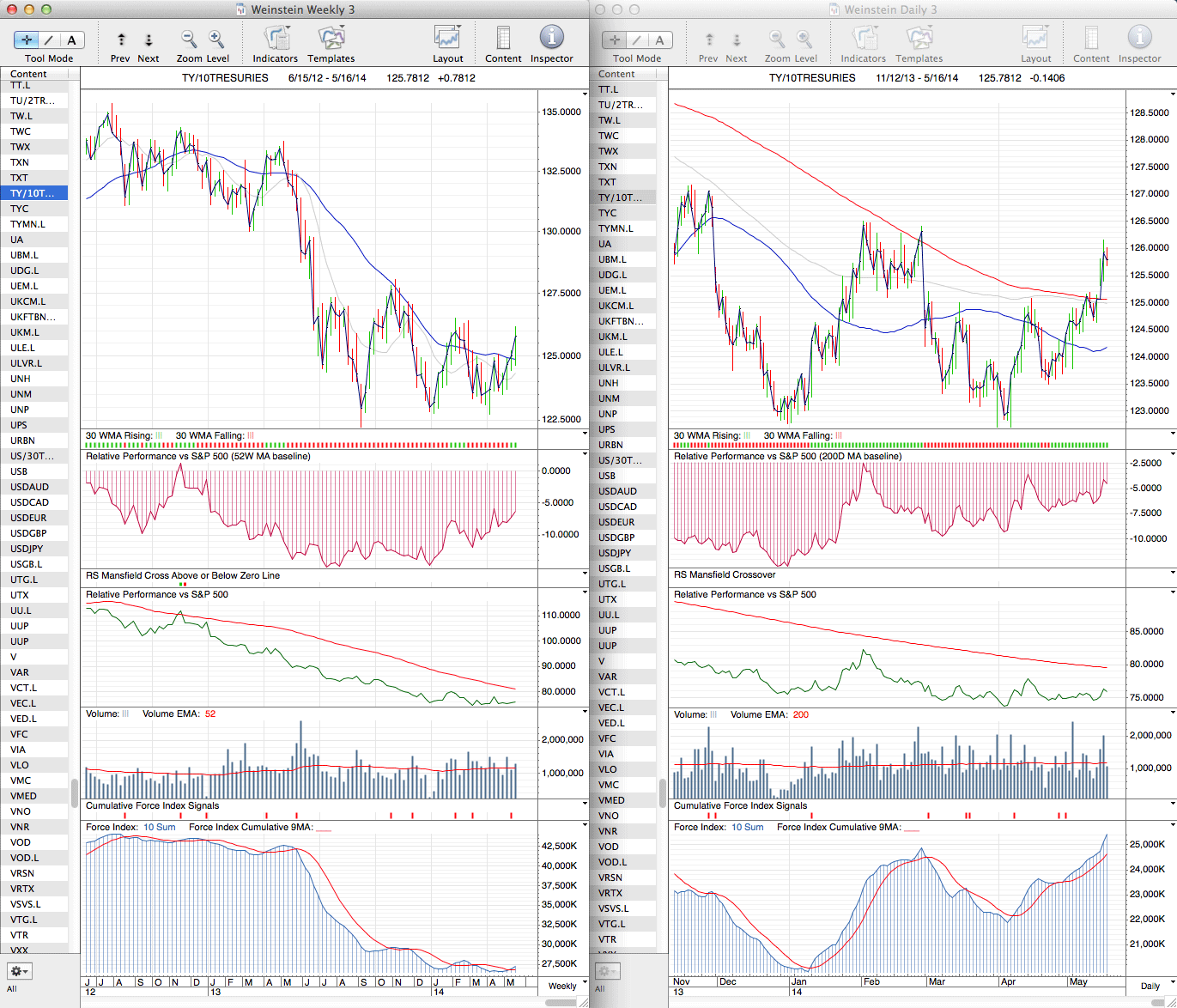
Task: Click the Next down-arrow icon in Weekly window
Action: coord(149,39)
